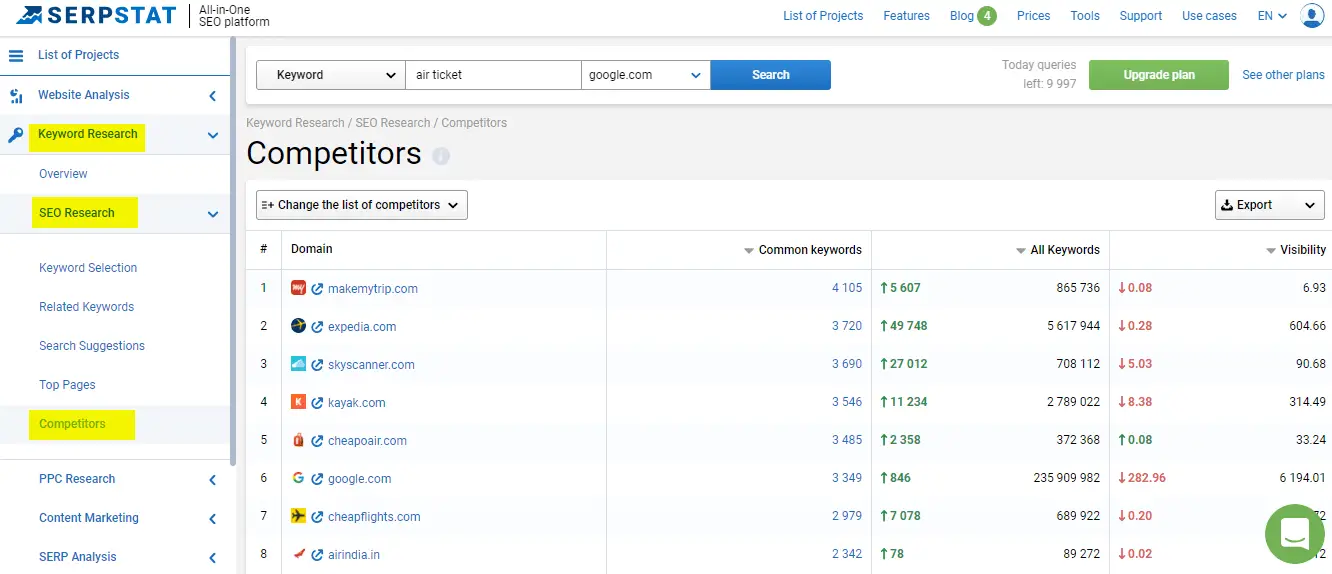
Task: Open airindia.in external link icon
Action: pyautogui.click(x=317, y=555)
